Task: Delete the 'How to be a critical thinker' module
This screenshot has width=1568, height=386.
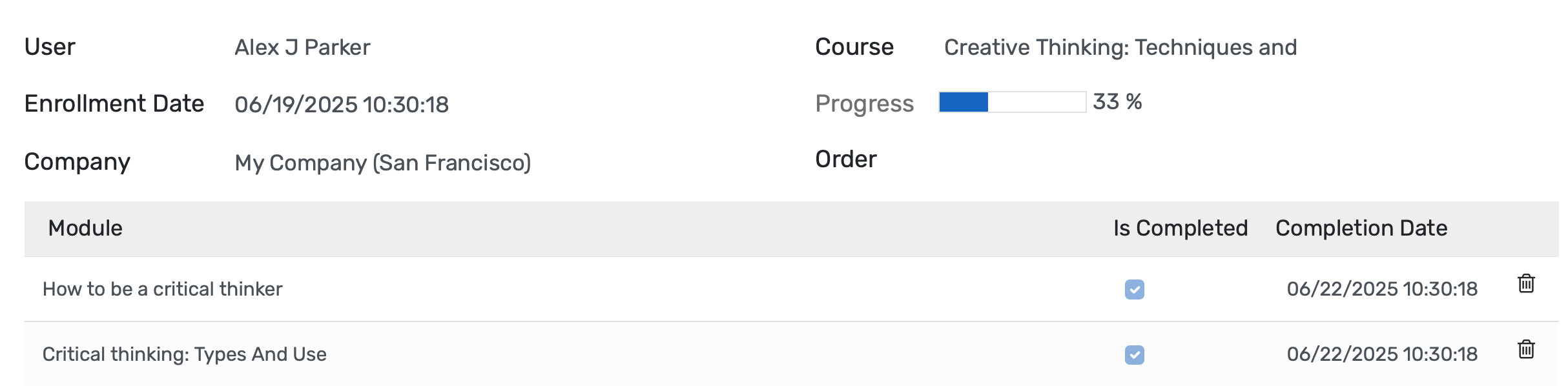Action: (1526, 283)
